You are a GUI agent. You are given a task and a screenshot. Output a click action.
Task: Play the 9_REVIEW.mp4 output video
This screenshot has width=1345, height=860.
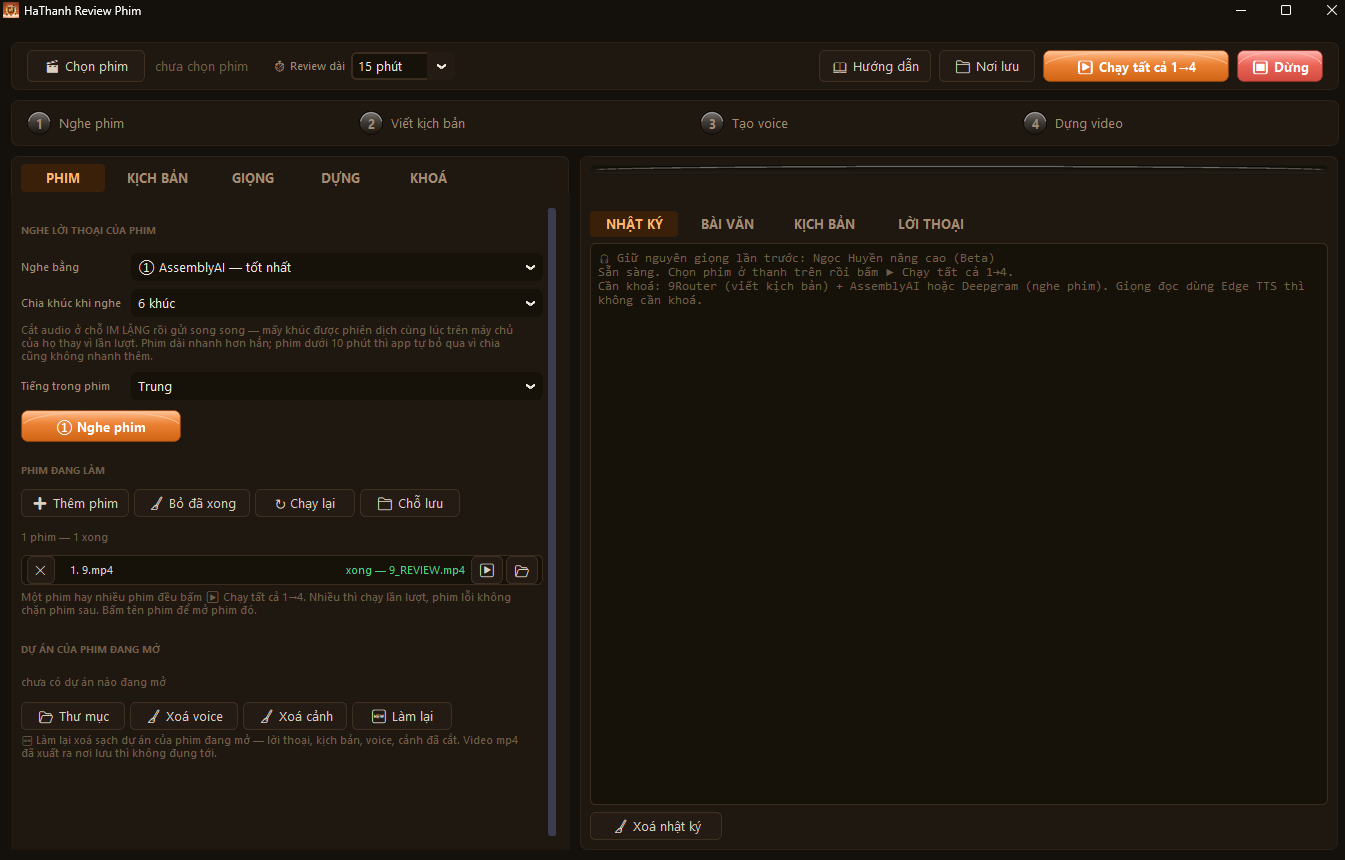coord(487,570)
